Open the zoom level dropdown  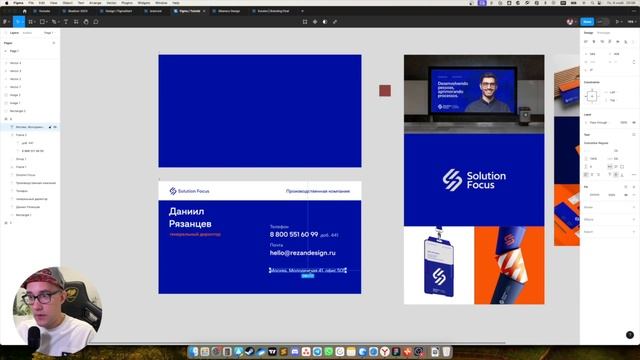pyautogui.click(x=631, y=22)
